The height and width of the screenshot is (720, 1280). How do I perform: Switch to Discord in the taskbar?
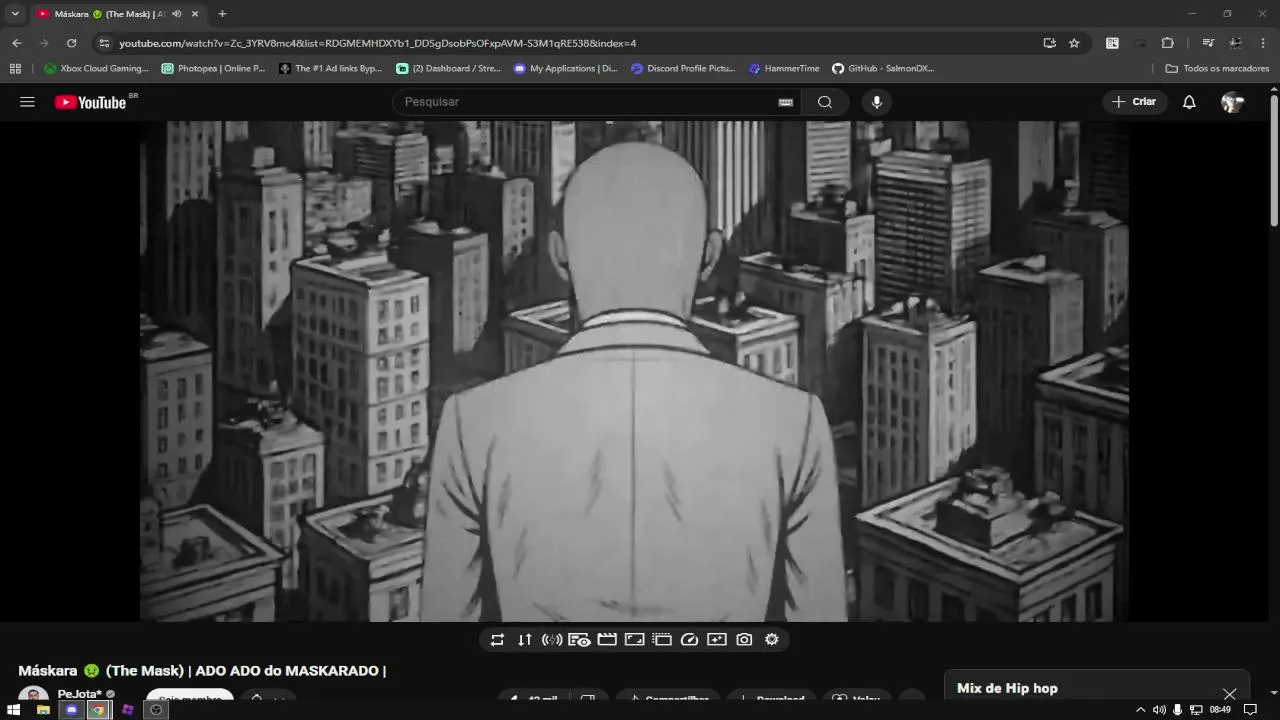tap(71, 710)
